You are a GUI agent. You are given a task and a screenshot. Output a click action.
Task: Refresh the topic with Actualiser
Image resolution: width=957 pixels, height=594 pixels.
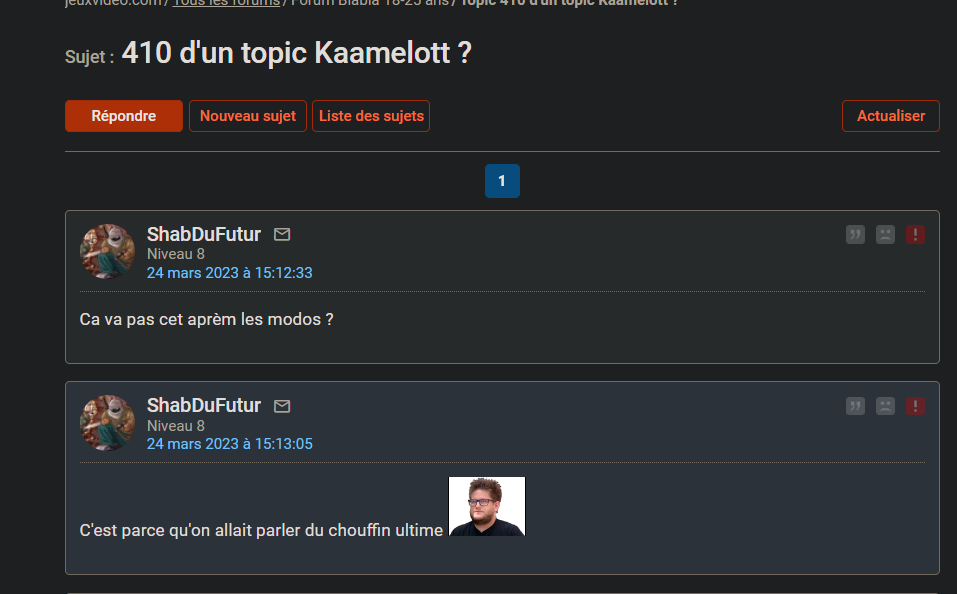(x=890, y=116)
